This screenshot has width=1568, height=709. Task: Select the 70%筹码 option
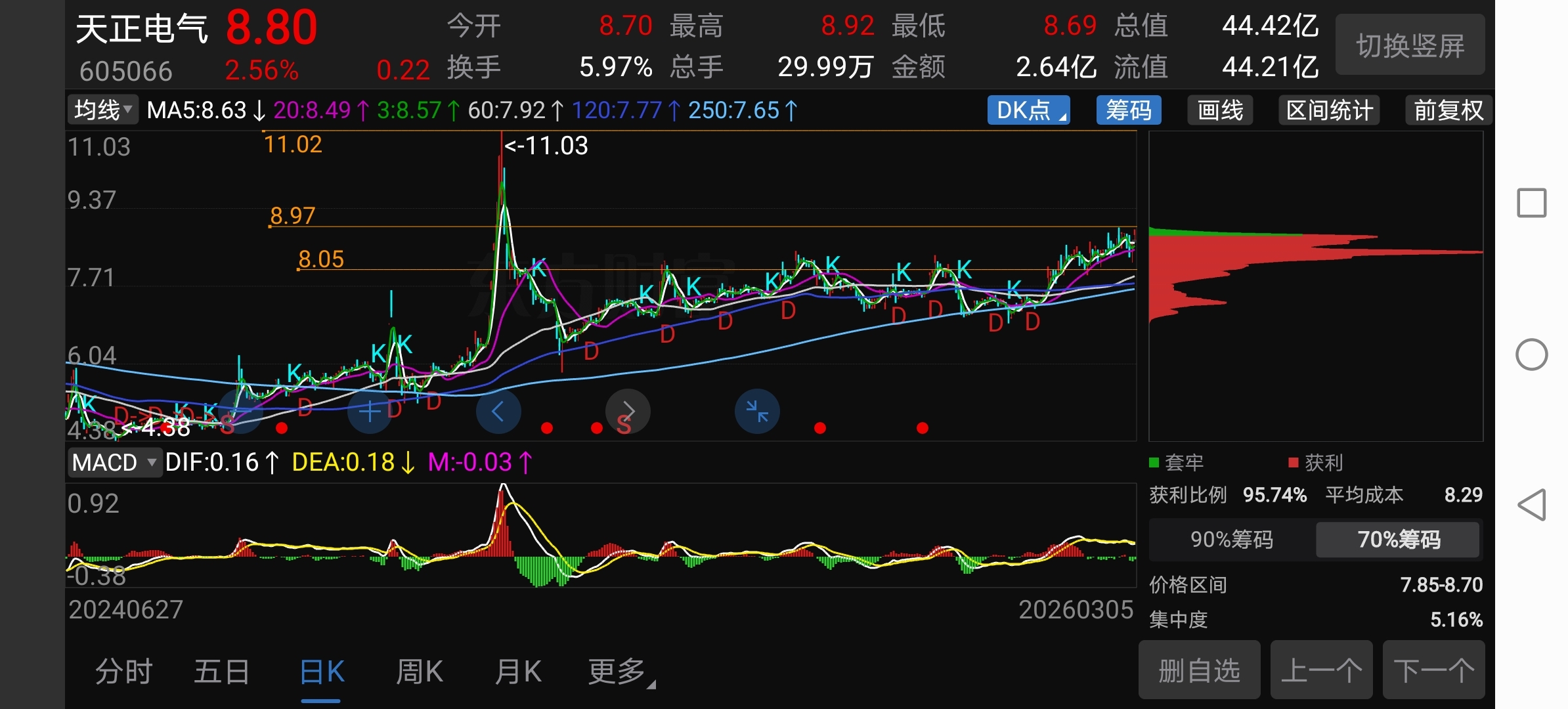[1398, 540]
